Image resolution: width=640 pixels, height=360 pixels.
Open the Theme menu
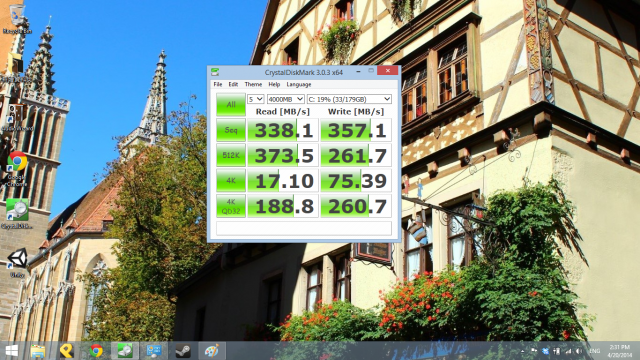click(253, 84)
